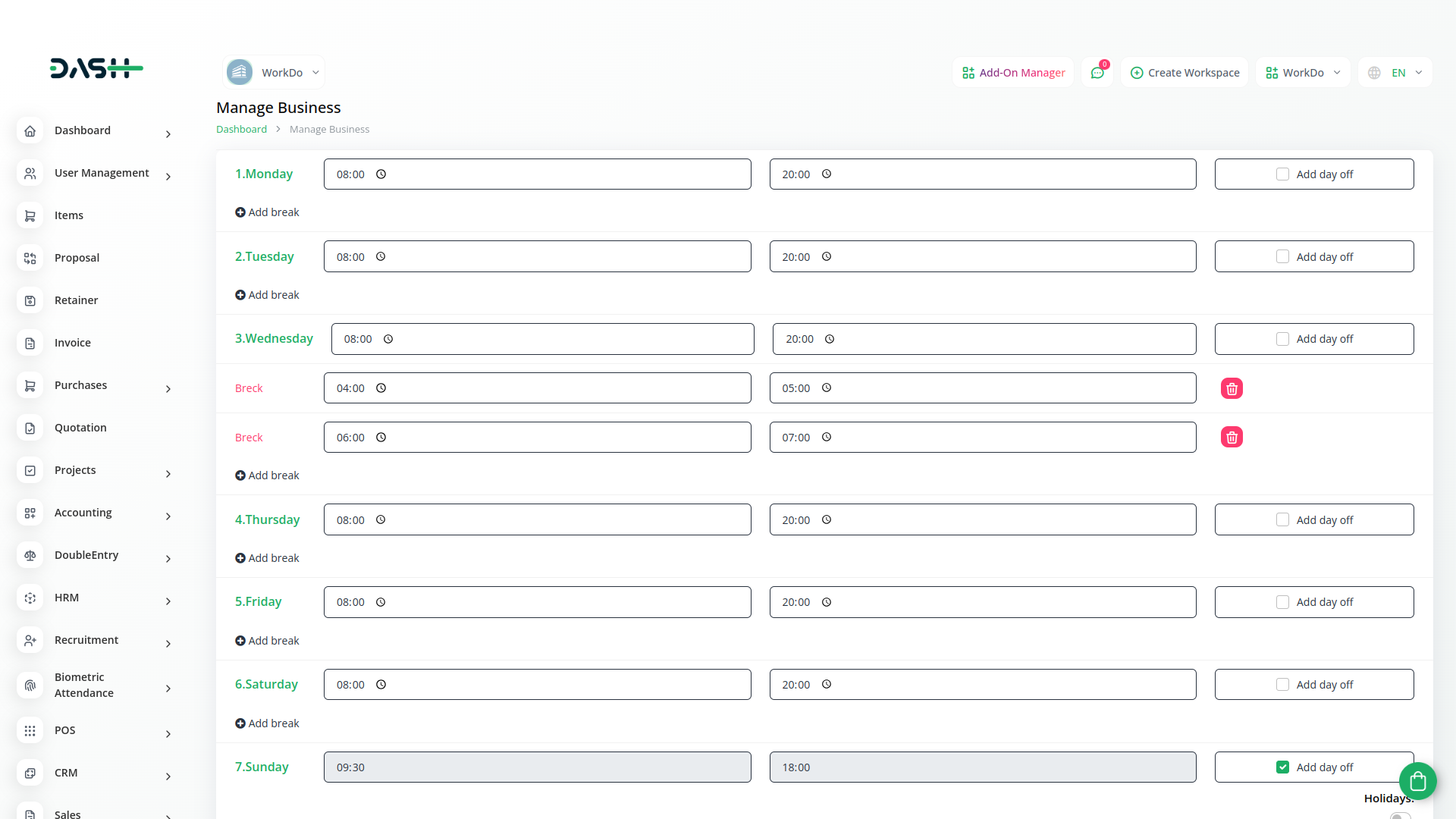This screenshot has height=819, width=1456.
Task: Click the green shopping bag floating icon
Action: tap(1417, 781)
